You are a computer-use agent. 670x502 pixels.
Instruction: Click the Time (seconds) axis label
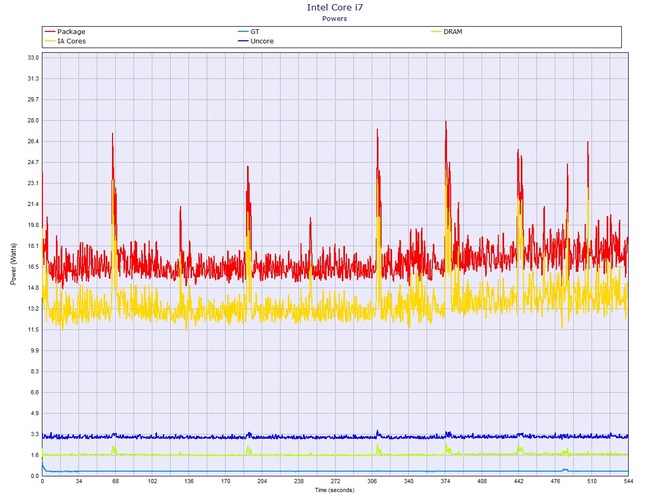click(x=335, y=490)
